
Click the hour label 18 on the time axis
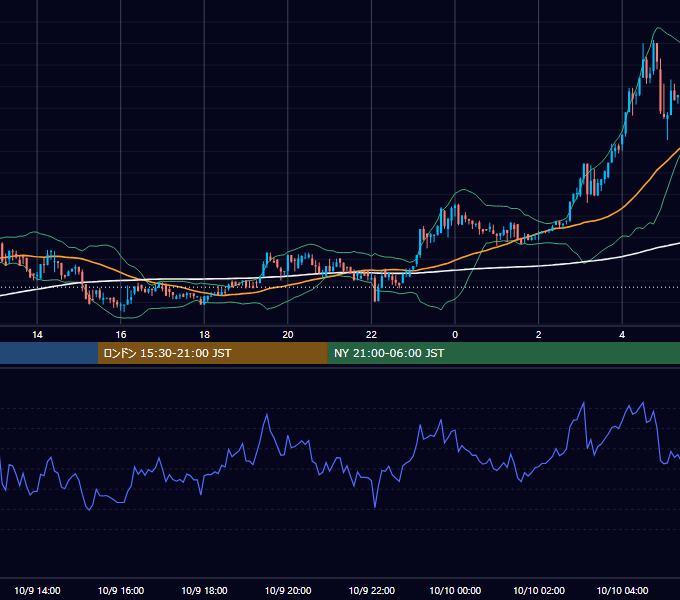point(204,335)
